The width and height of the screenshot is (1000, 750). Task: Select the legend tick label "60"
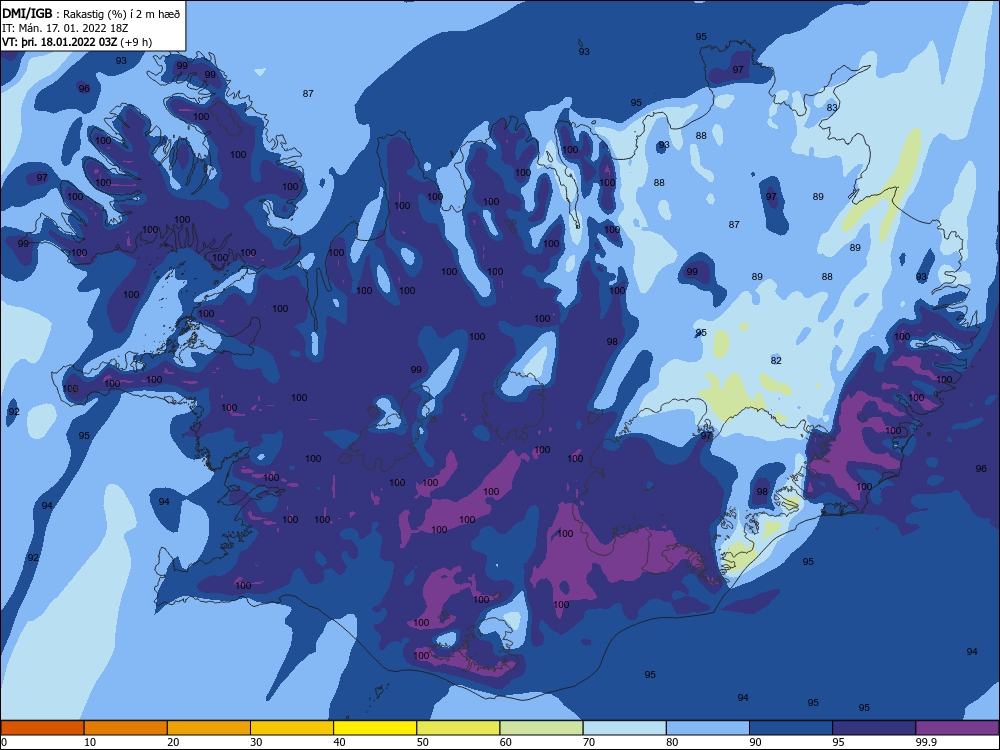pyautogui.click(x=506, y=742)
